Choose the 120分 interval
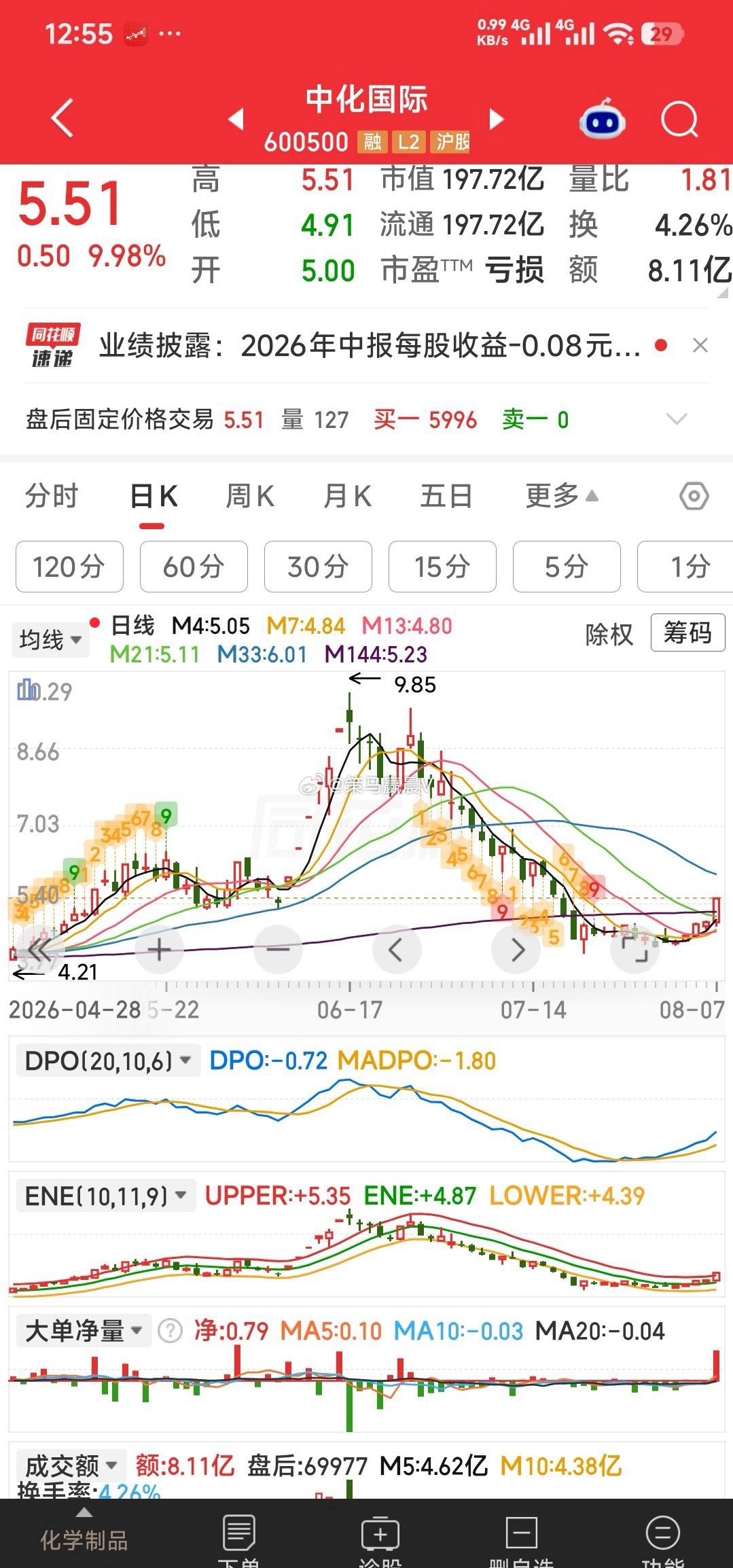The width and height of the screenshot is (733, 1568). point(69,567)
